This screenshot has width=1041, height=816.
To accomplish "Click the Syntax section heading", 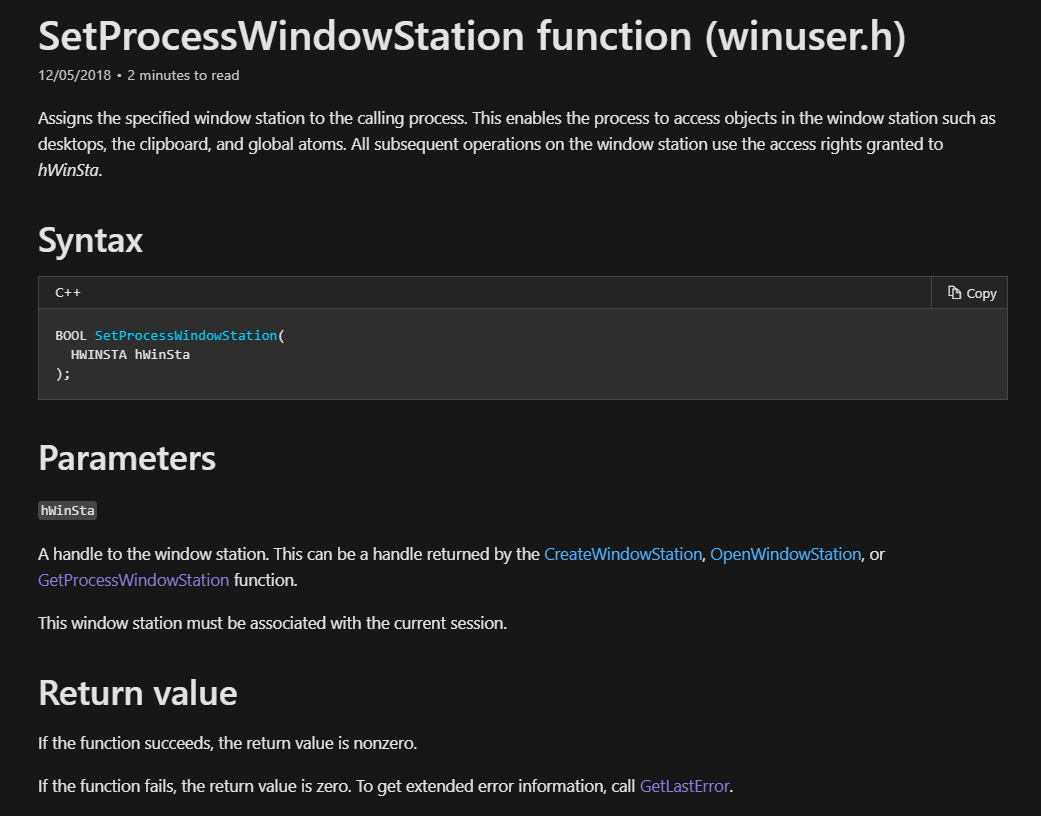I will (90, 240).
